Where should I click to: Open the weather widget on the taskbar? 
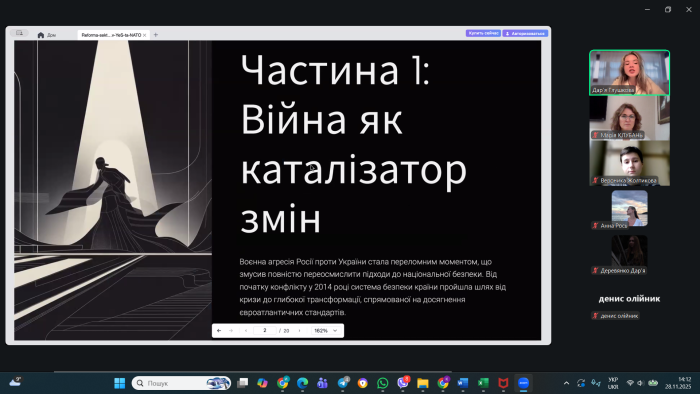(x=15, y=382)
